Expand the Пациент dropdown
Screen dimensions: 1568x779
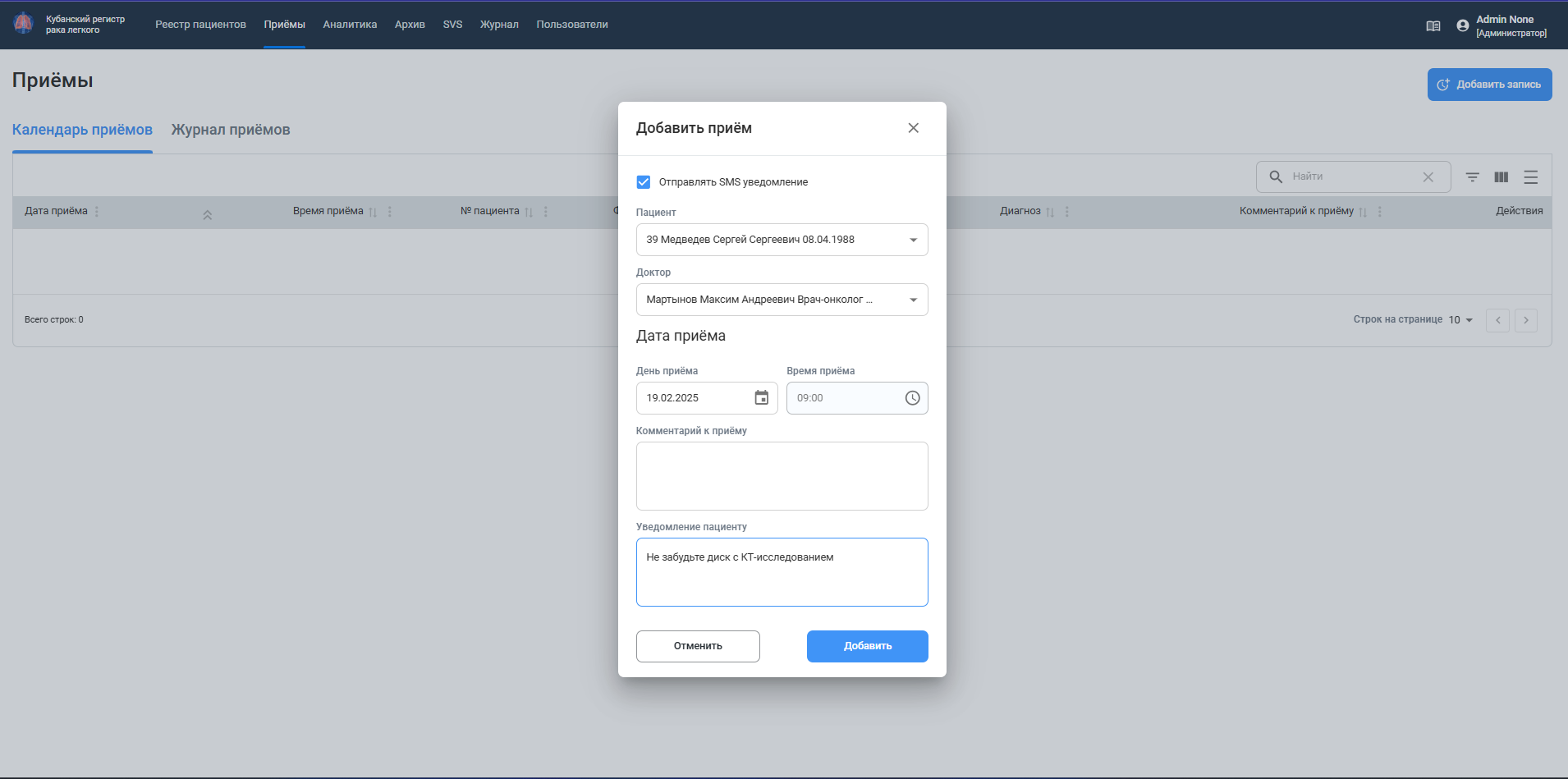913,240
